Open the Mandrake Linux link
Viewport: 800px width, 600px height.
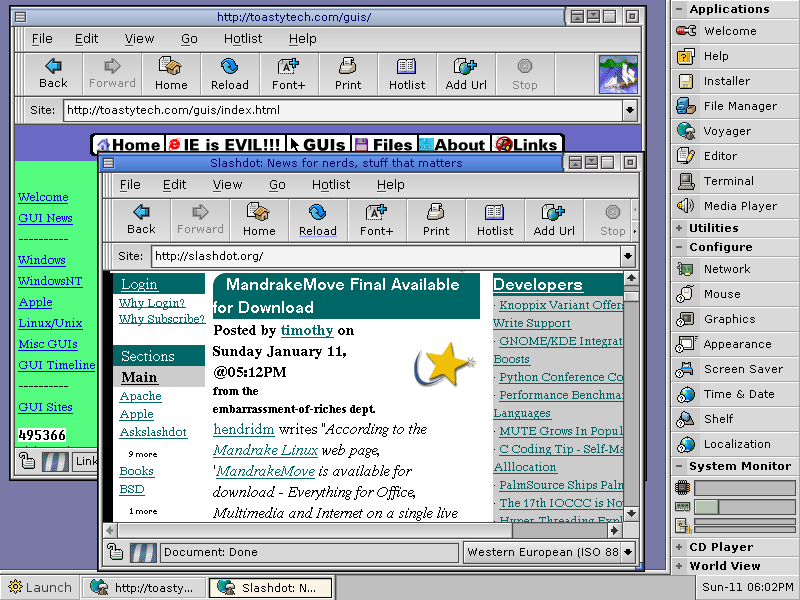[265, 451]
